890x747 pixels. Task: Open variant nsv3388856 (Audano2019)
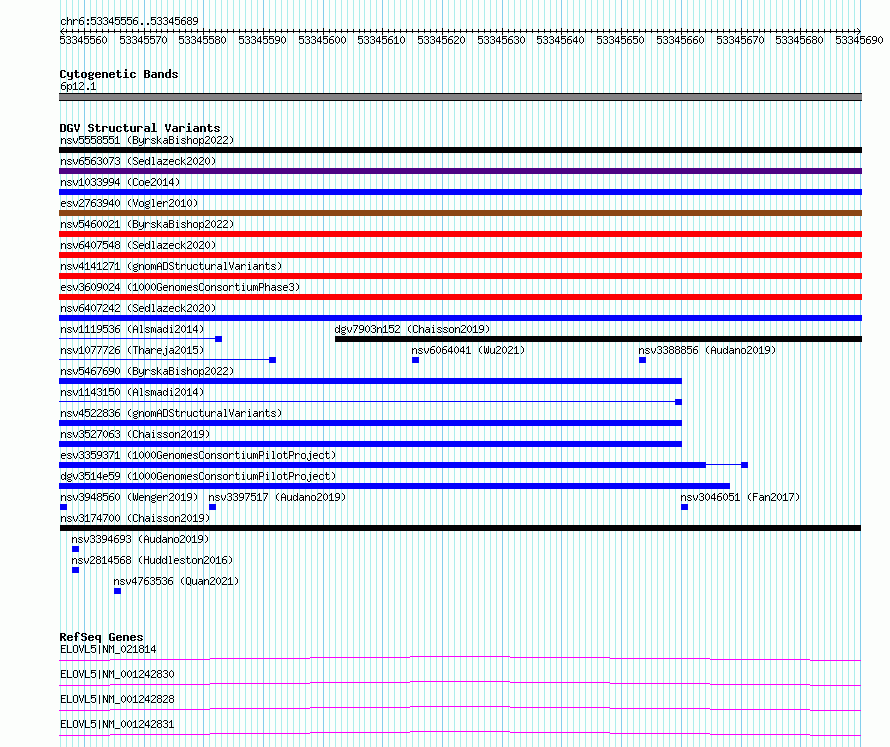707,350
